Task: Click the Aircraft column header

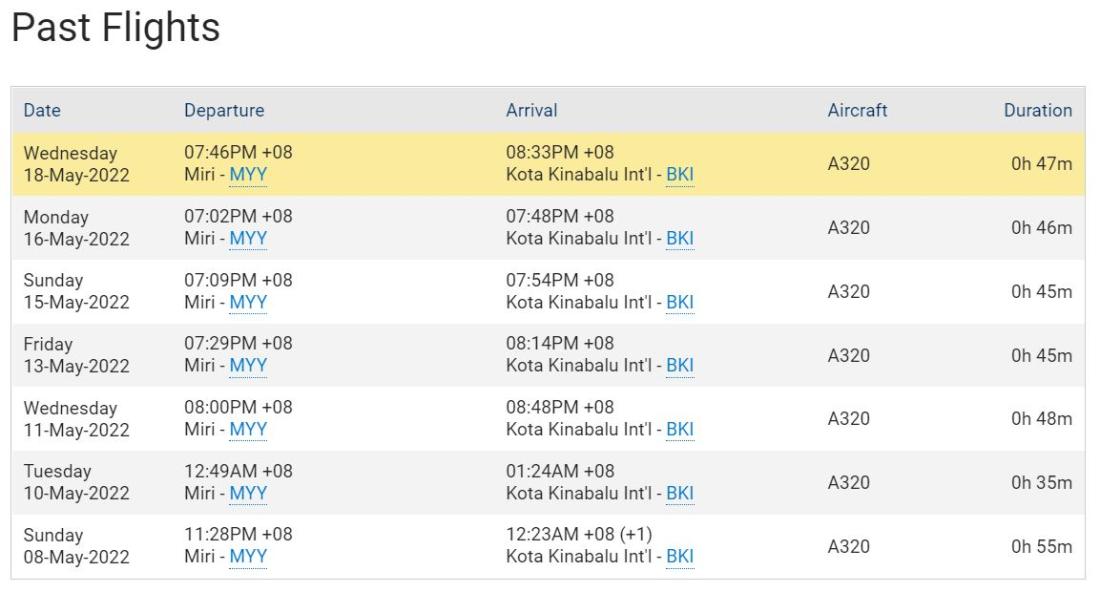Action: pyautogui.click(x=857, y=110)
